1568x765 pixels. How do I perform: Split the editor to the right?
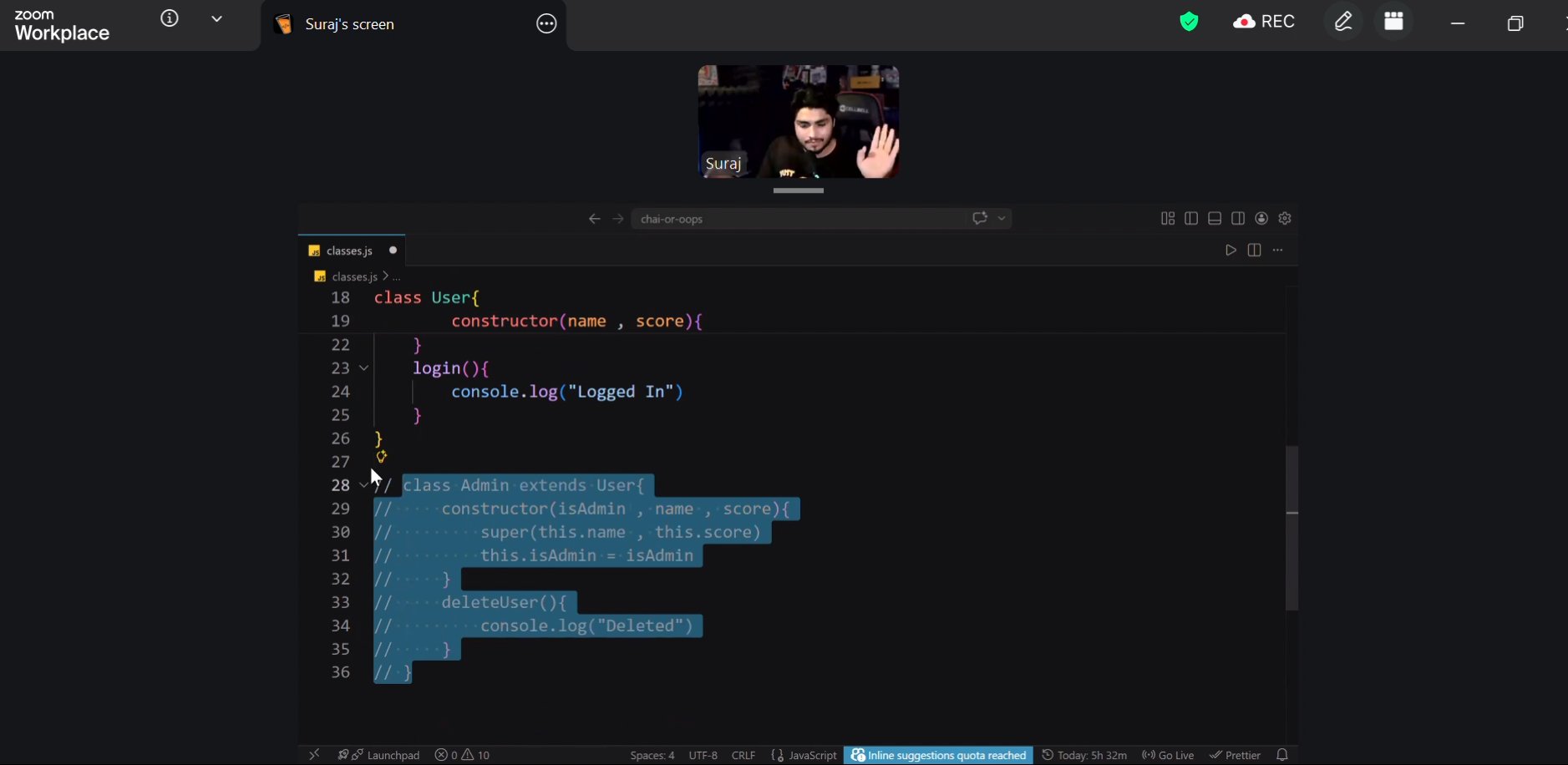1254,251
